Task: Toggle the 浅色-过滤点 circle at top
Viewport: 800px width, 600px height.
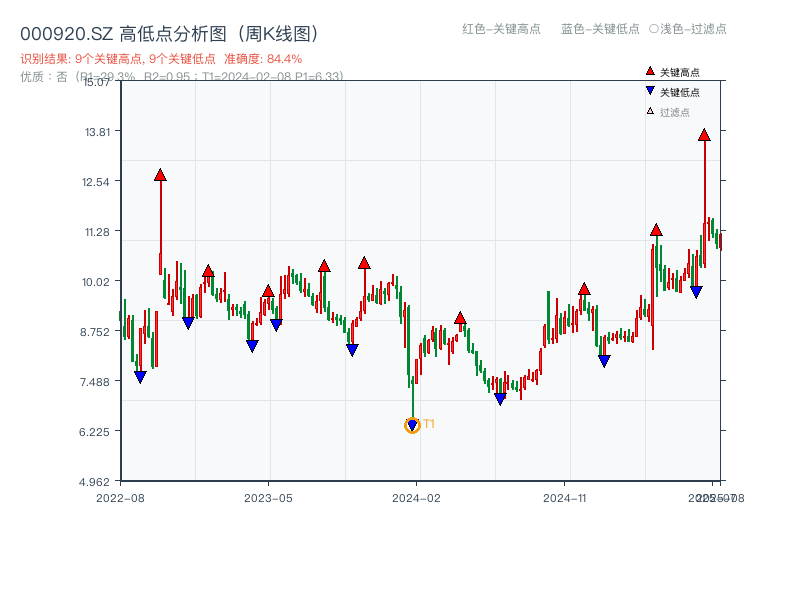Action: point(654,29)
